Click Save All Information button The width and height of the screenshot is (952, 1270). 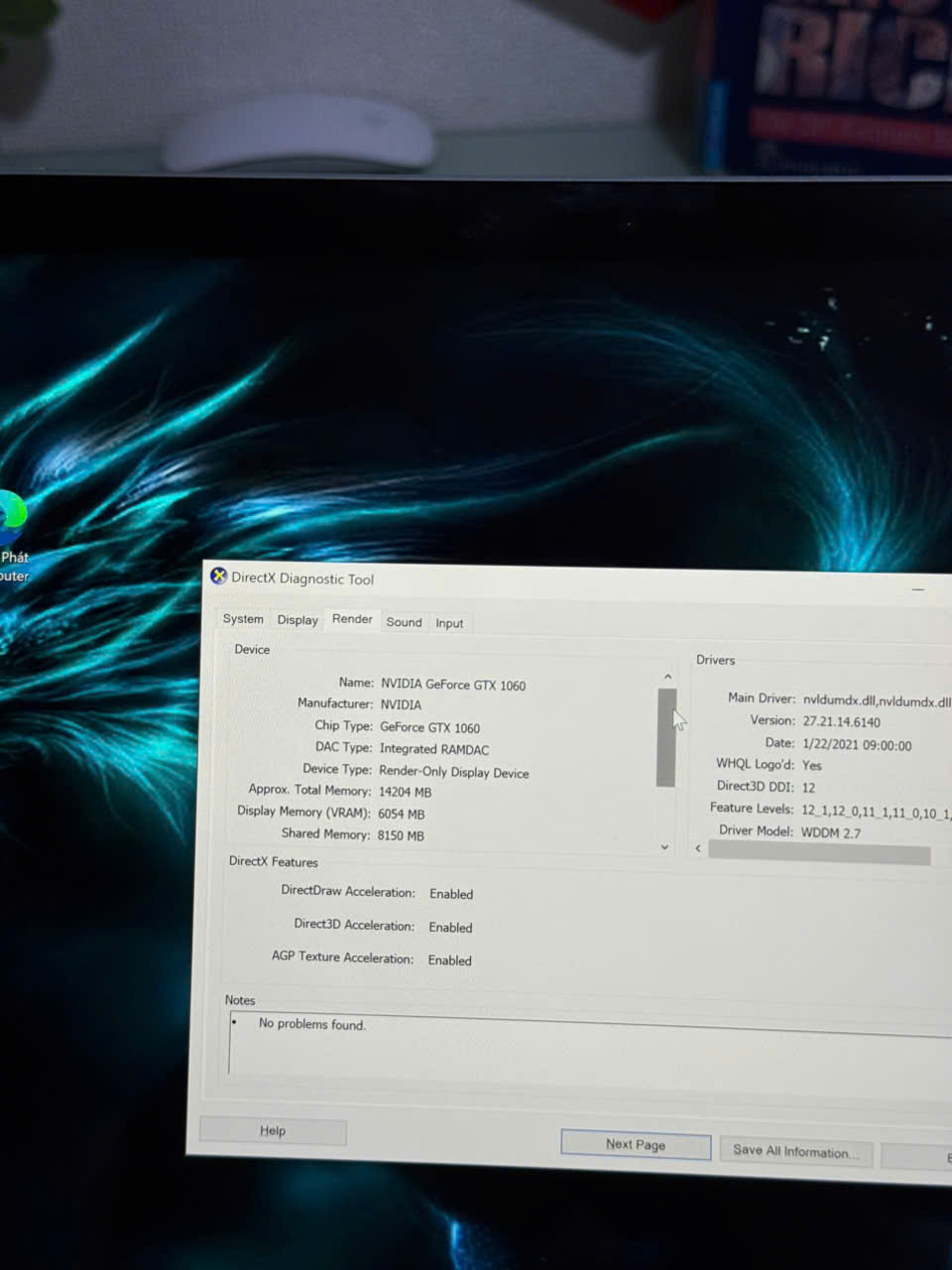coord(796,1151)
